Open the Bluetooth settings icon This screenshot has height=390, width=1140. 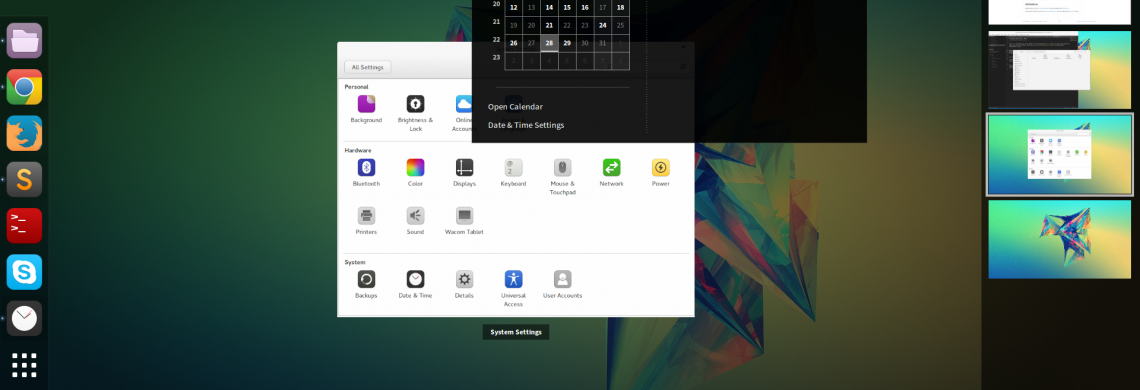(x=366, y=167)
